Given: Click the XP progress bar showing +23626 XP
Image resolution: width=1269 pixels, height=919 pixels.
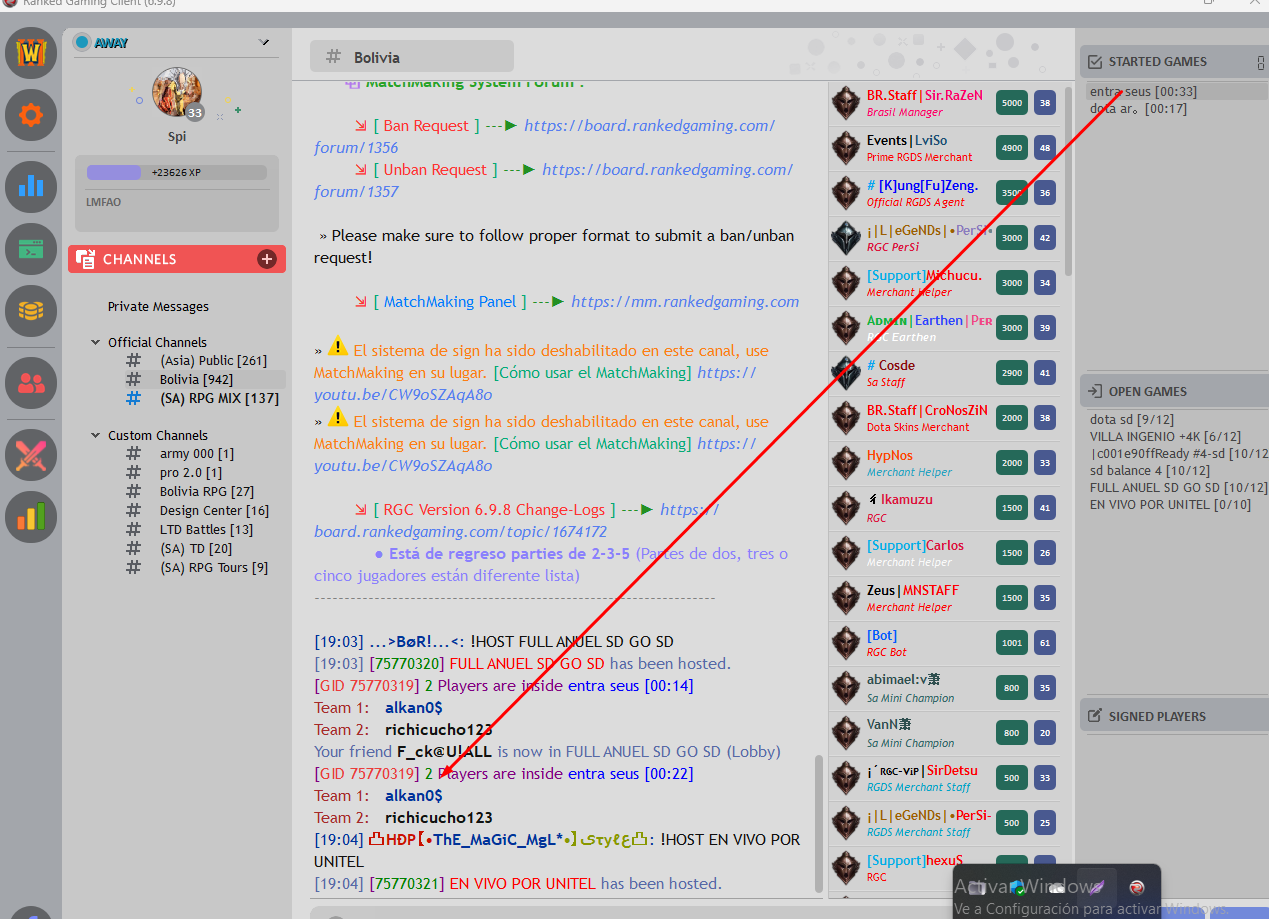Looking at the screenshot, I should point(177,173).
